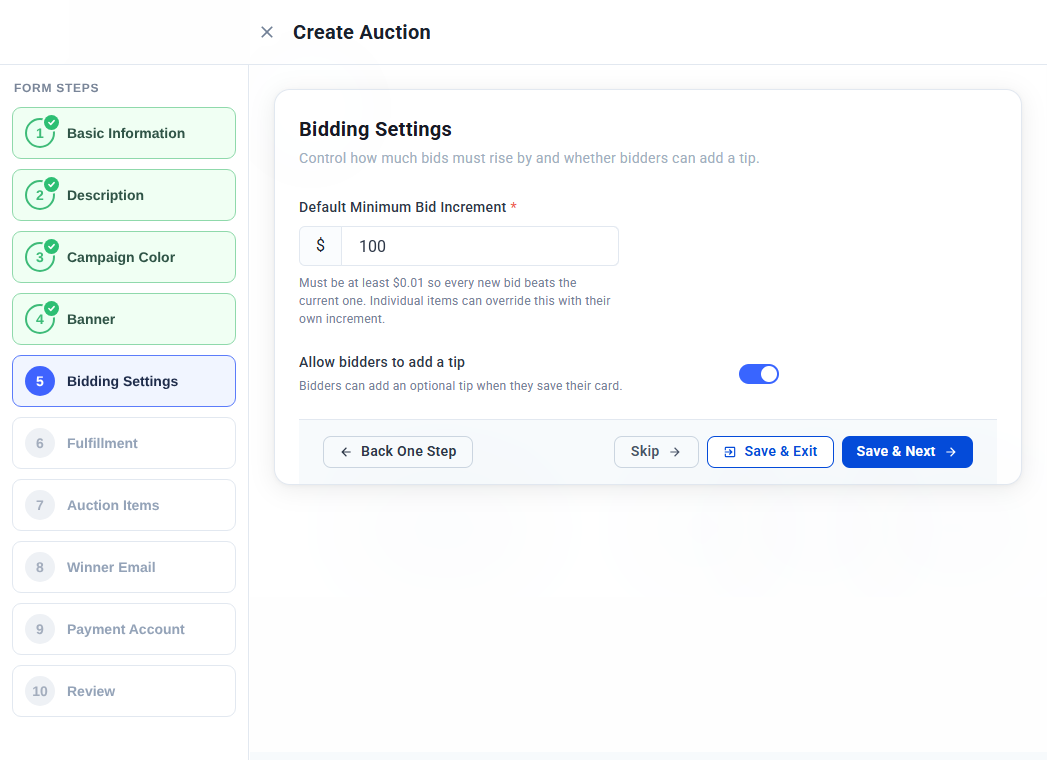Click the checked step 2 badge
The height and width of the screenshot is (760, 1047).
coord(40,195)
